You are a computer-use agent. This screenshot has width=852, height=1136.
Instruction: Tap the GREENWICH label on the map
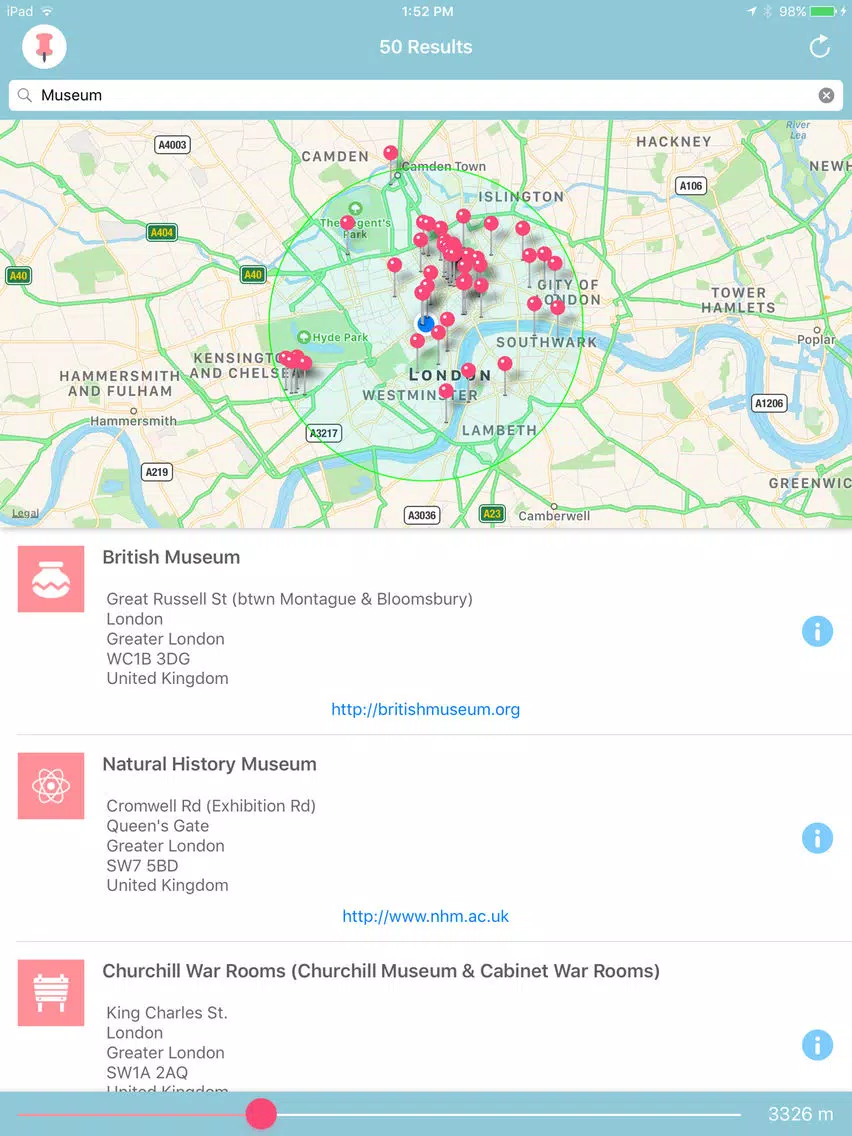pyautogui.click(x=810, y=483)
